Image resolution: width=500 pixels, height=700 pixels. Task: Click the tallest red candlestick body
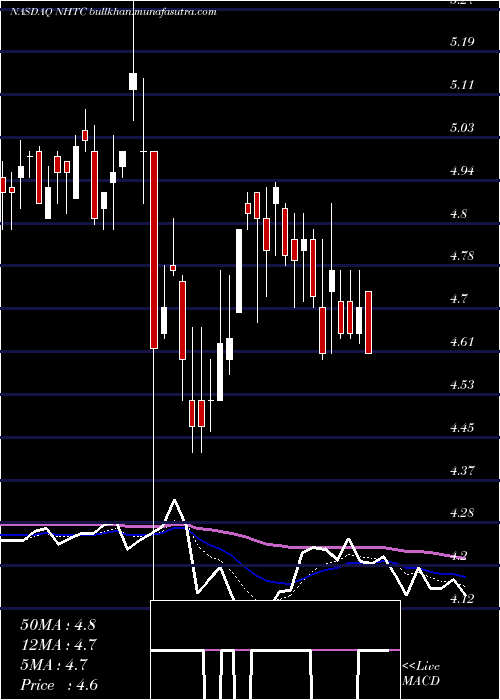click(154, 250)
